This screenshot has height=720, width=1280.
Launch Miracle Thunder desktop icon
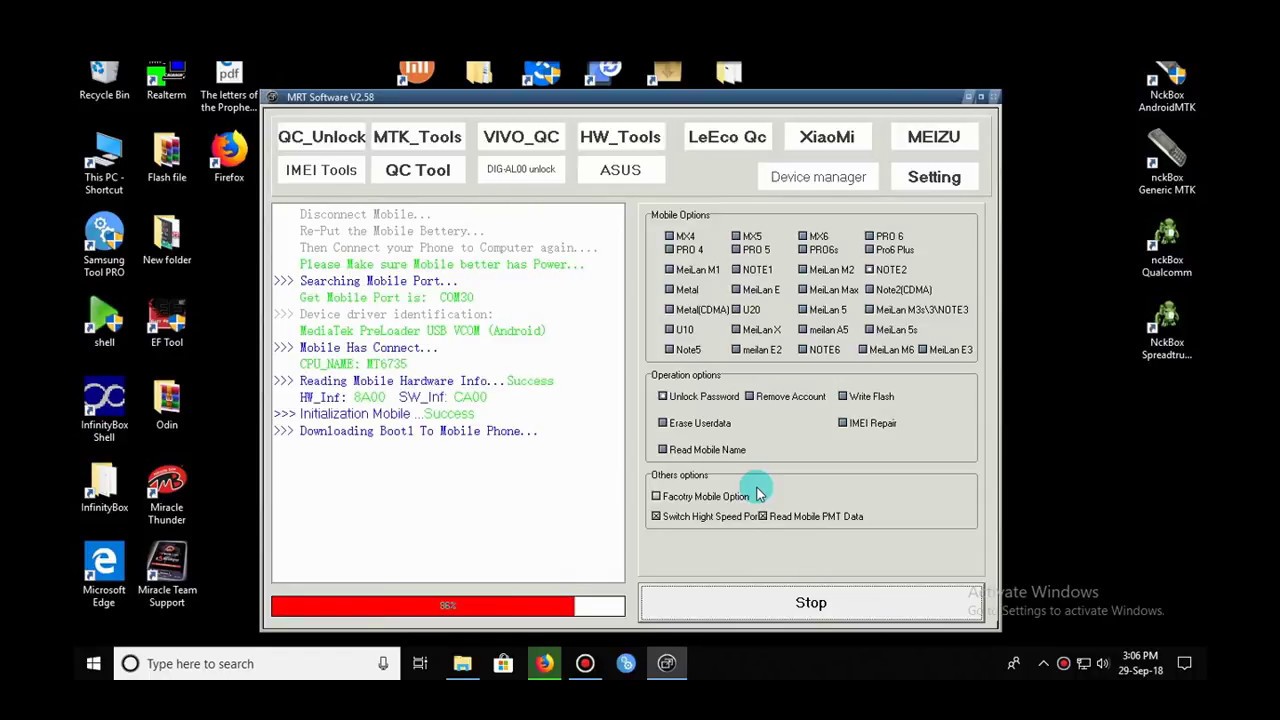click(x=167, y=494)
